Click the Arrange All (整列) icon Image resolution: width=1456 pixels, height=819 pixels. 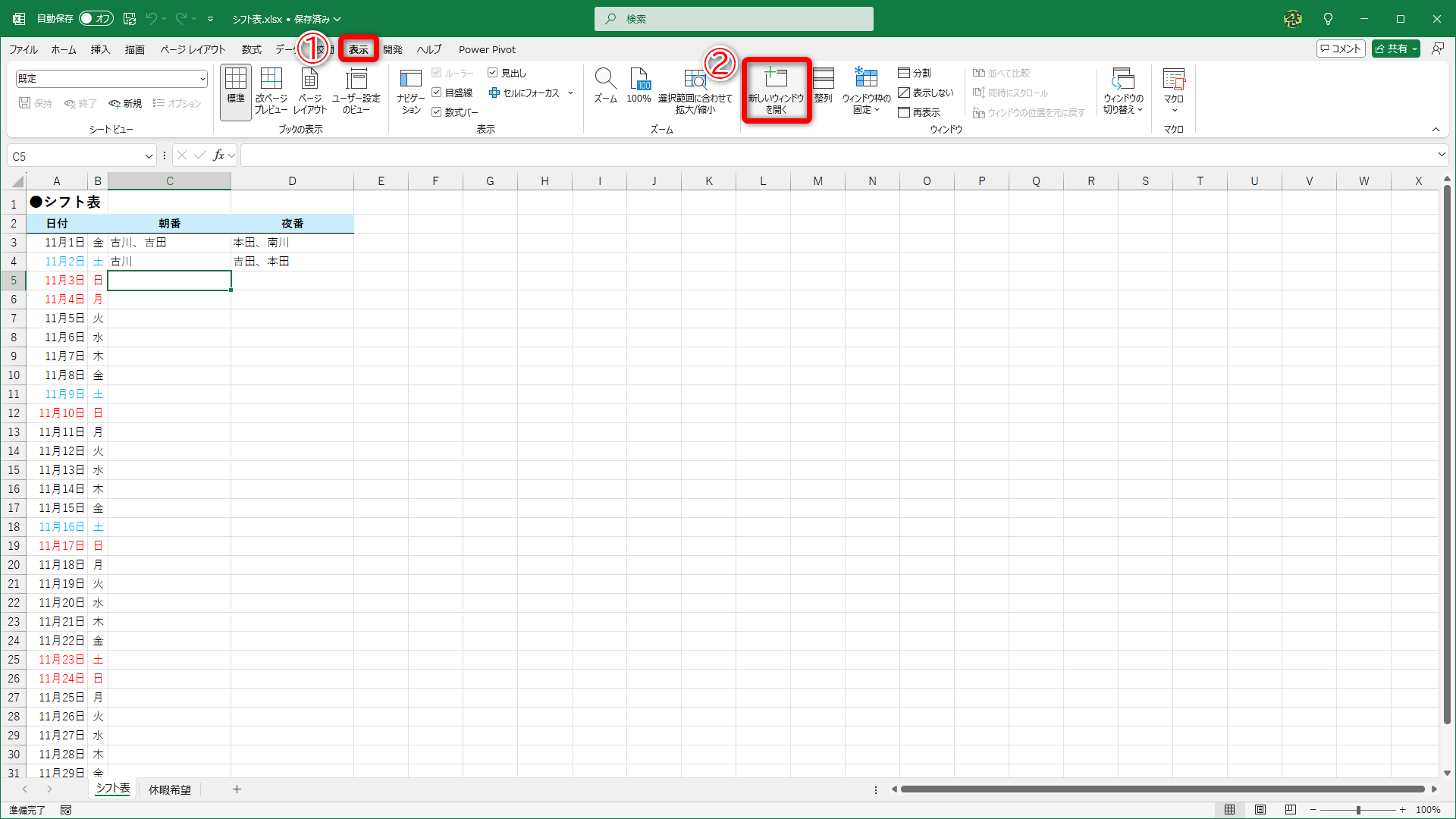click(x=824, y=85)
